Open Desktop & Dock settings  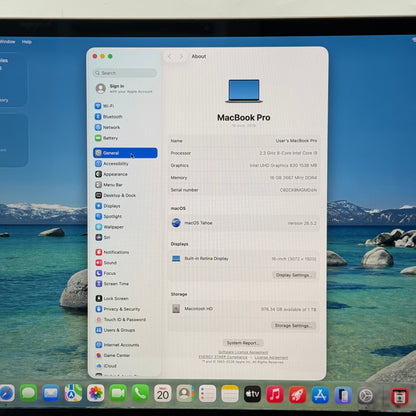pos(125,195)
